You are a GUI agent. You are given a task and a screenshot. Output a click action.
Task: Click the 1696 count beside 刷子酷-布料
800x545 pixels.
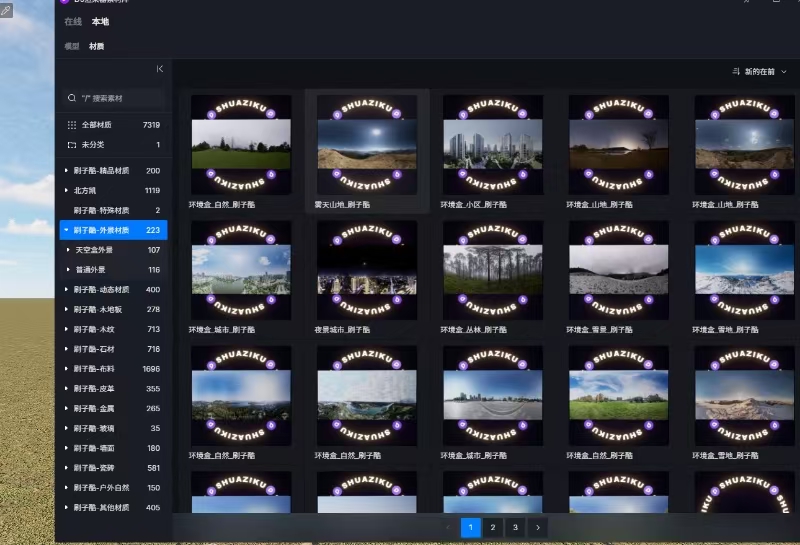[152, 369]
